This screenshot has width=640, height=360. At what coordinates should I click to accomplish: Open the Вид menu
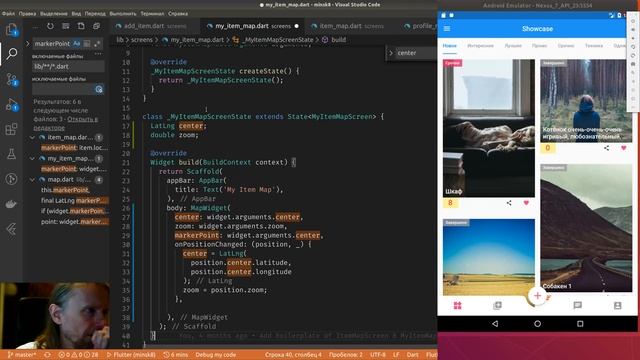click(76, 13)
